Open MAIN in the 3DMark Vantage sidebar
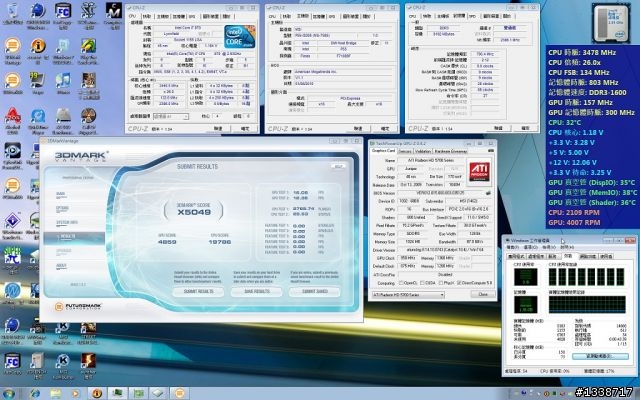 (61, 194)
